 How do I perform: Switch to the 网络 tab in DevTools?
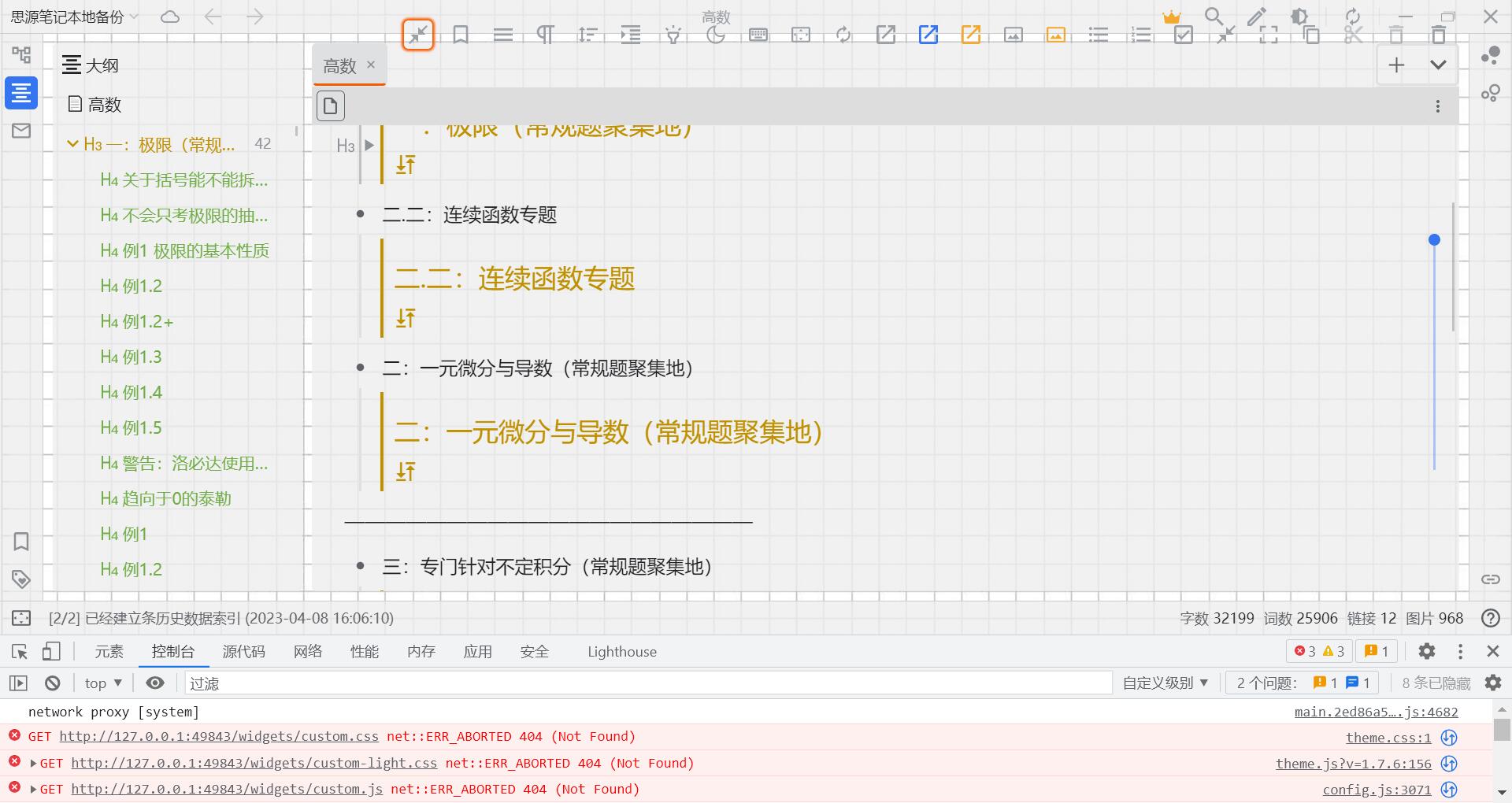coord(308,652)
